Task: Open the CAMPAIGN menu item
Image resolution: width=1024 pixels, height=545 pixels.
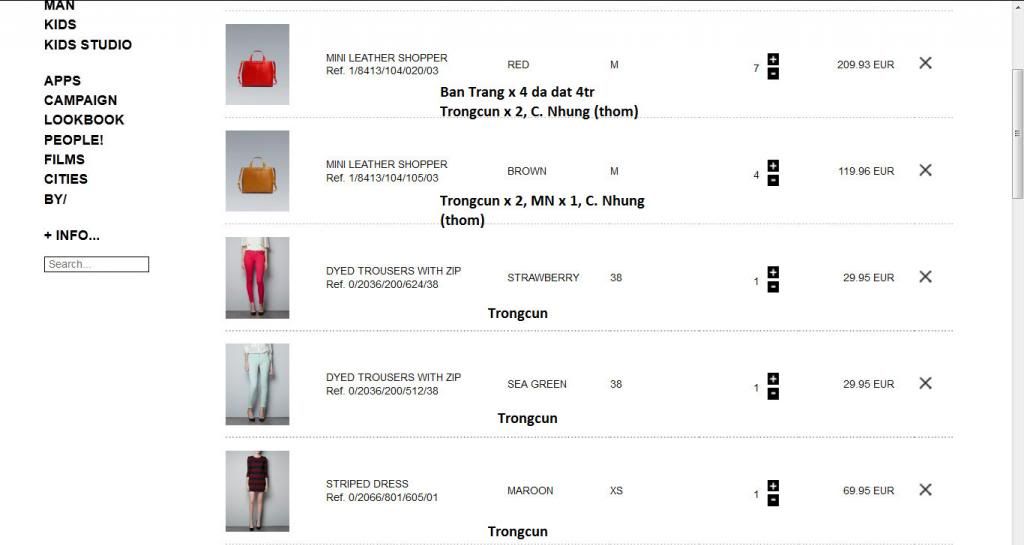Action: pos(81,101)
